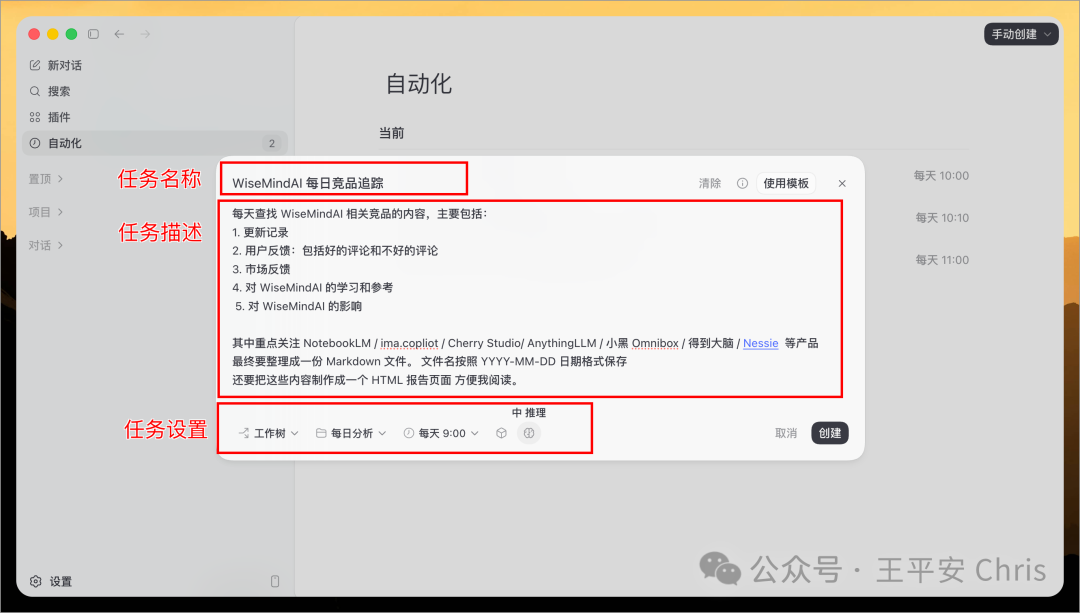Open 插件 in the sidebar

[x=50, y=117]
